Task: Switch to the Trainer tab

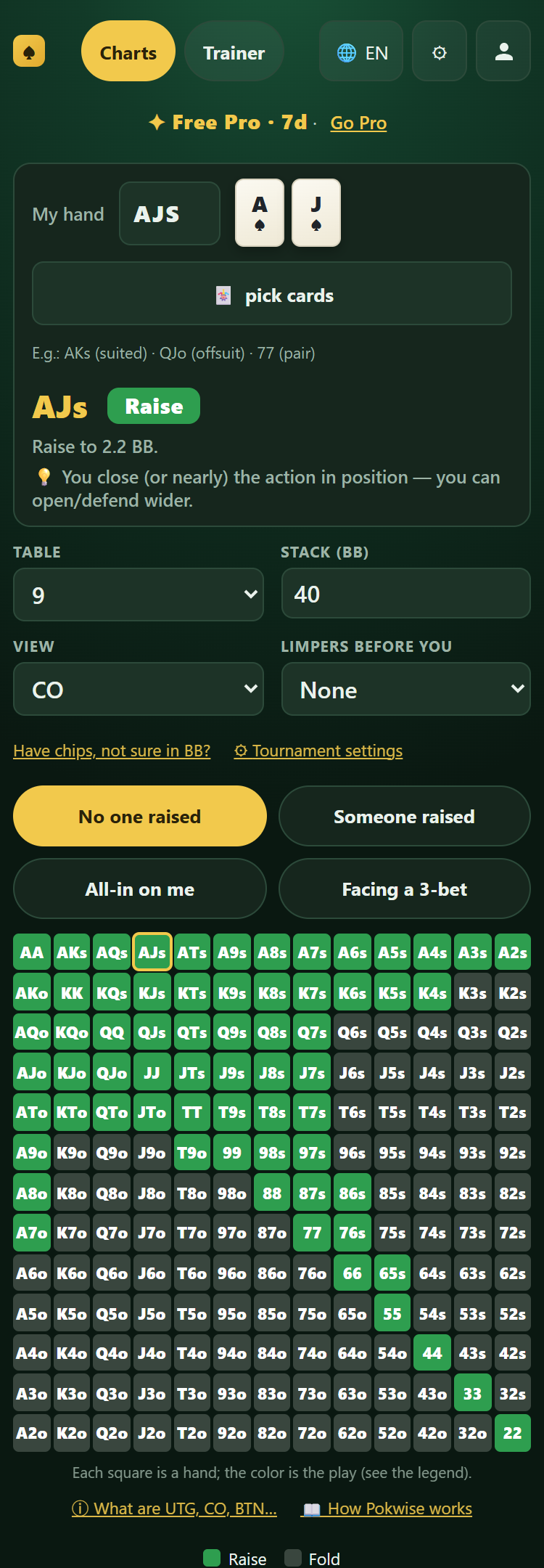Action: (234, 51)
